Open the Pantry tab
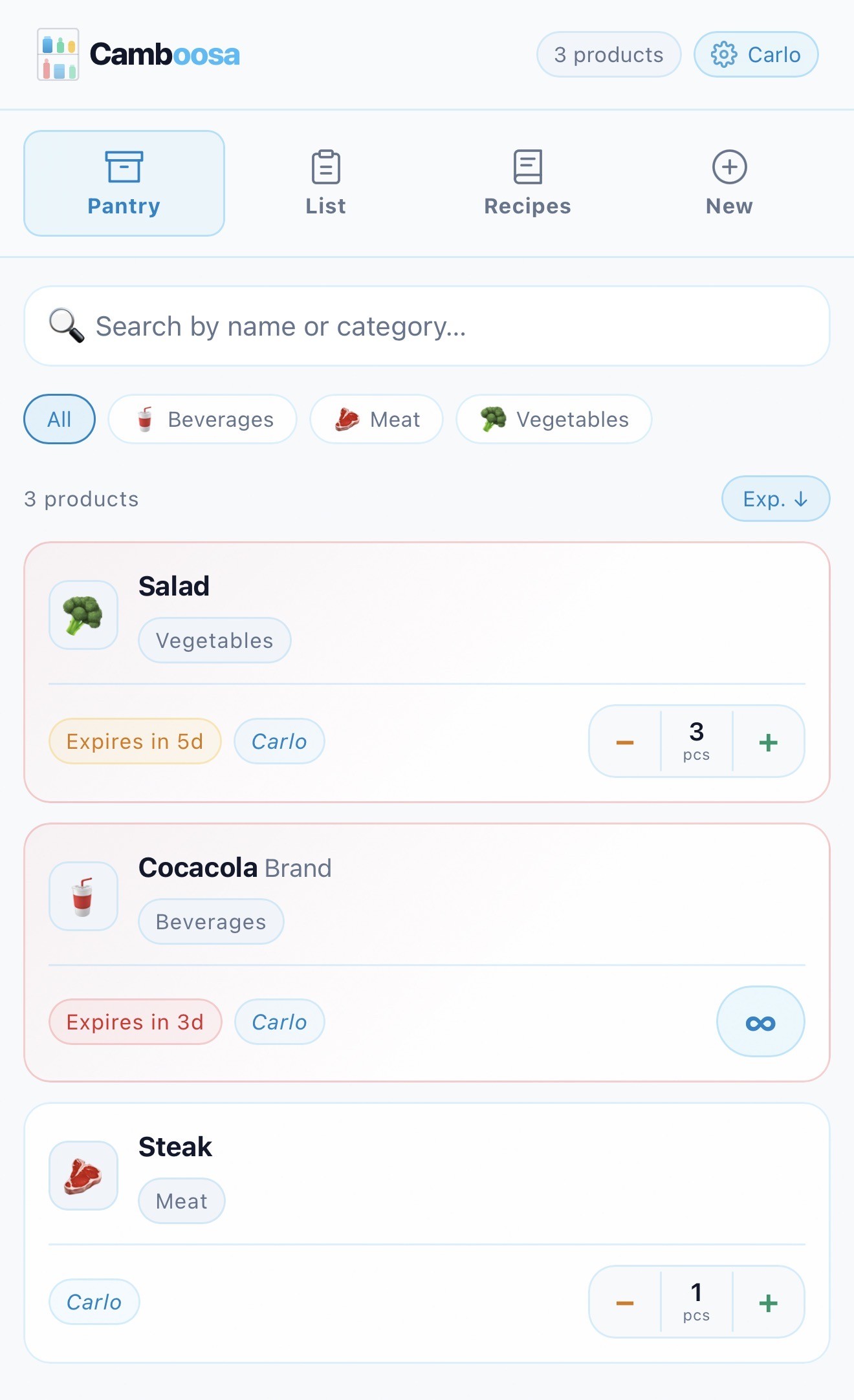This screenshot has width=854, height=1400. (x=124, y=184)
